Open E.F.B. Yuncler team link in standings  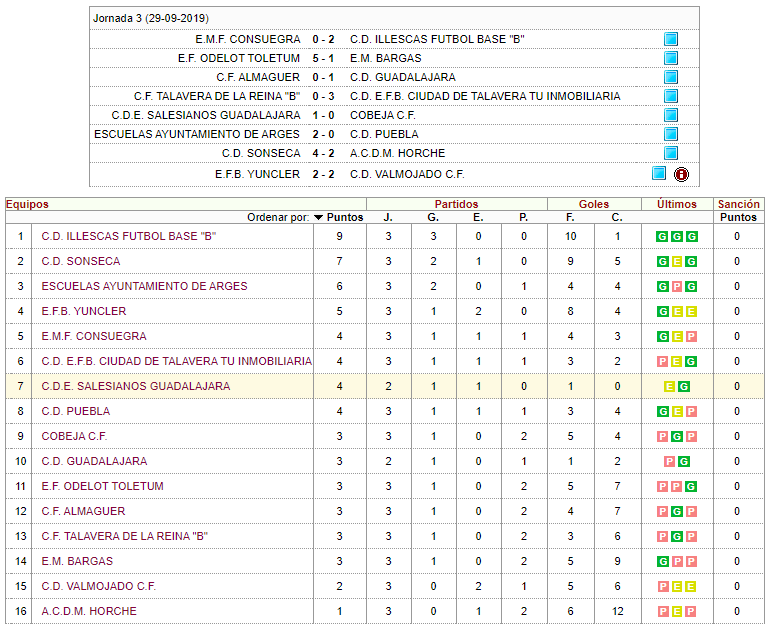[x=84, y=311]
